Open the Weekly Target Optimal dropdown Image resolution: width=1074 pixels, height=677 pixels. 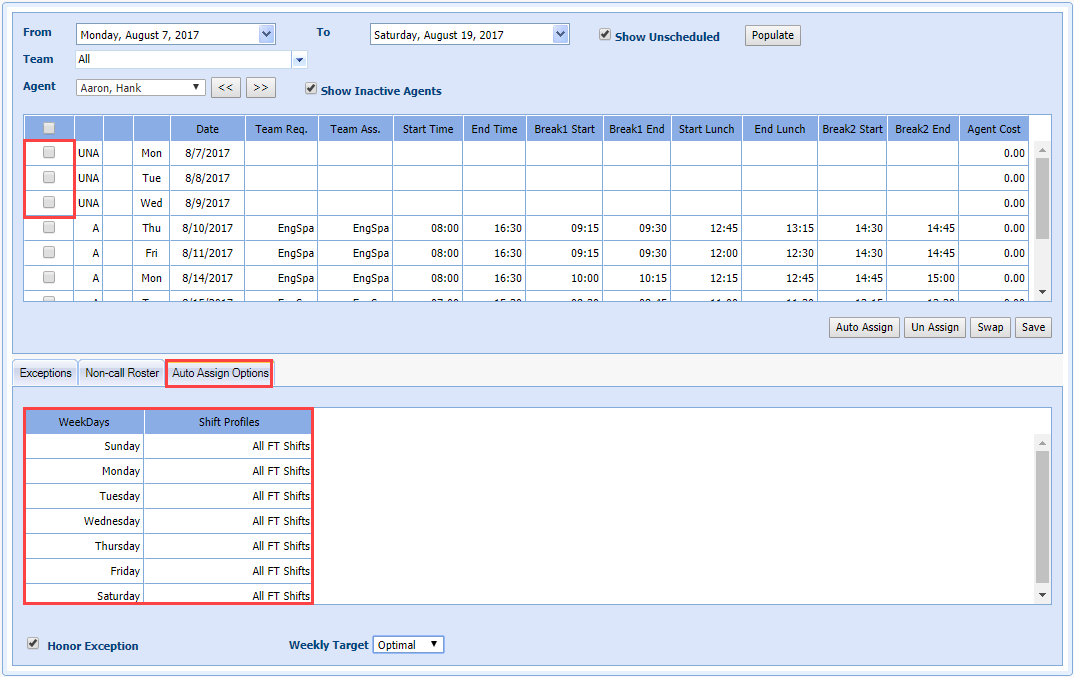pyautogui.click(x=408, y=645)
